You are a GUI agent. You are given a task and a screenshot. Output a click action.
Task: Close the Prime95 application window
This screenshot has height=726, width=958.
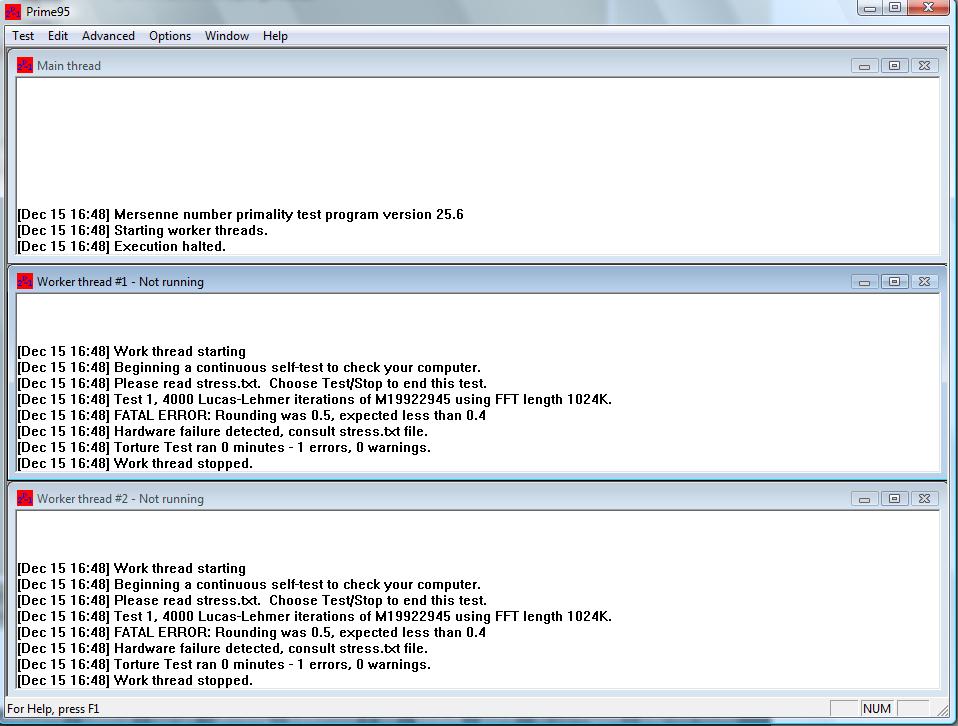(x=928, y=8)
